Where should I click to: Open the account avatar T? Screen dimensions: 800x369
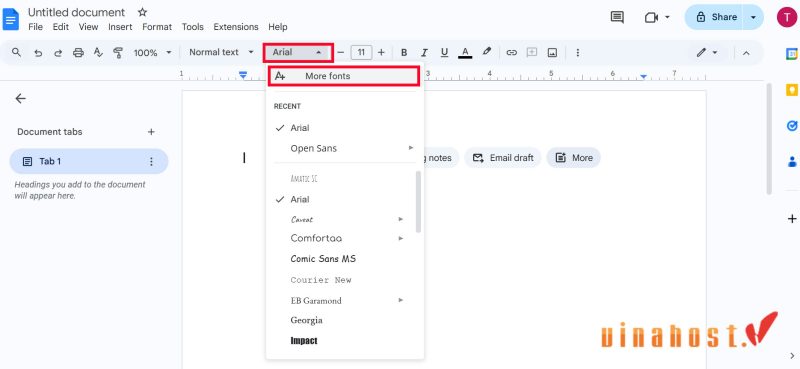[786, 17]
